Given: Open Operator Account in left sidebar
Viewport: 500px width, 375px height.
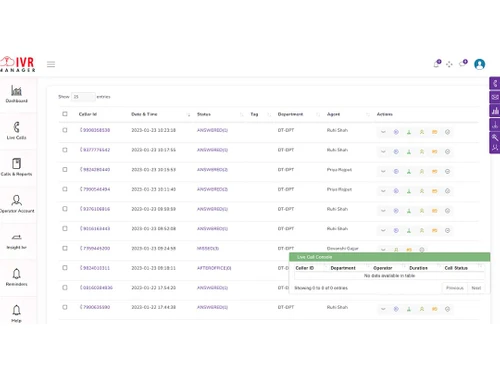Looking at the screenshot, I should click(x=17, y=204).
